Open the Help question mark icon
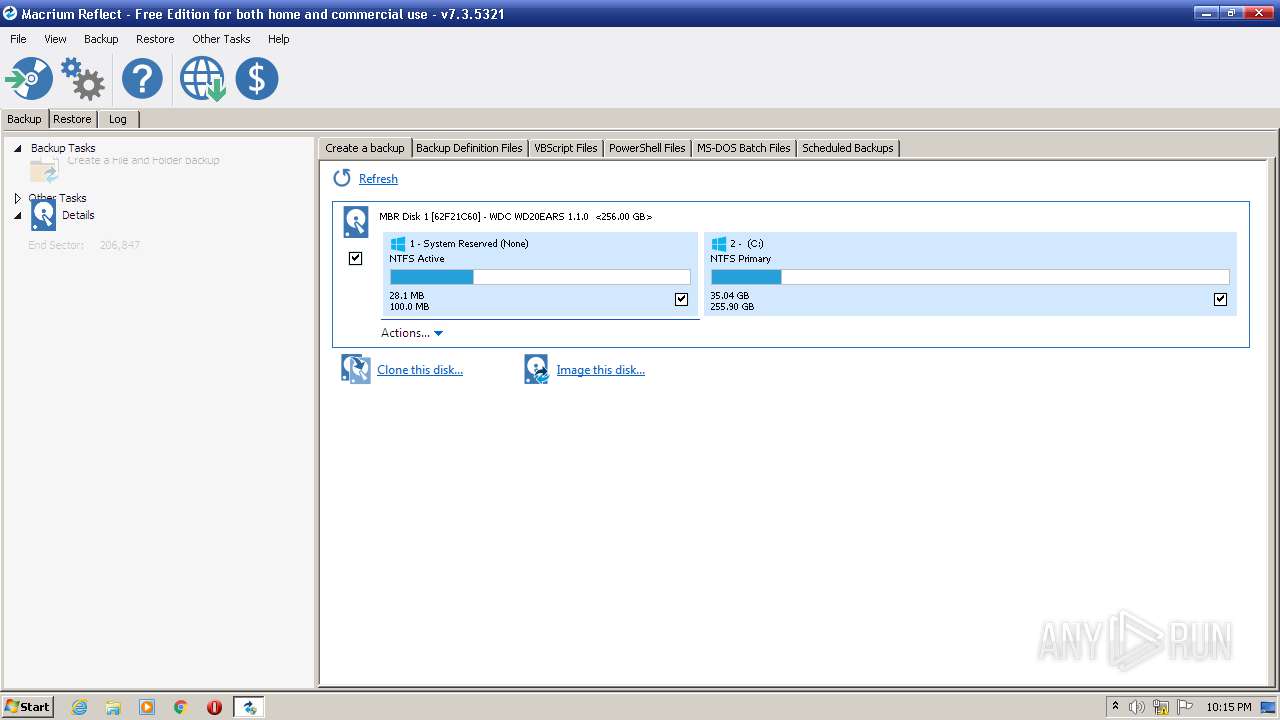This screenshot has width=1280, height=720. (142, 78)
